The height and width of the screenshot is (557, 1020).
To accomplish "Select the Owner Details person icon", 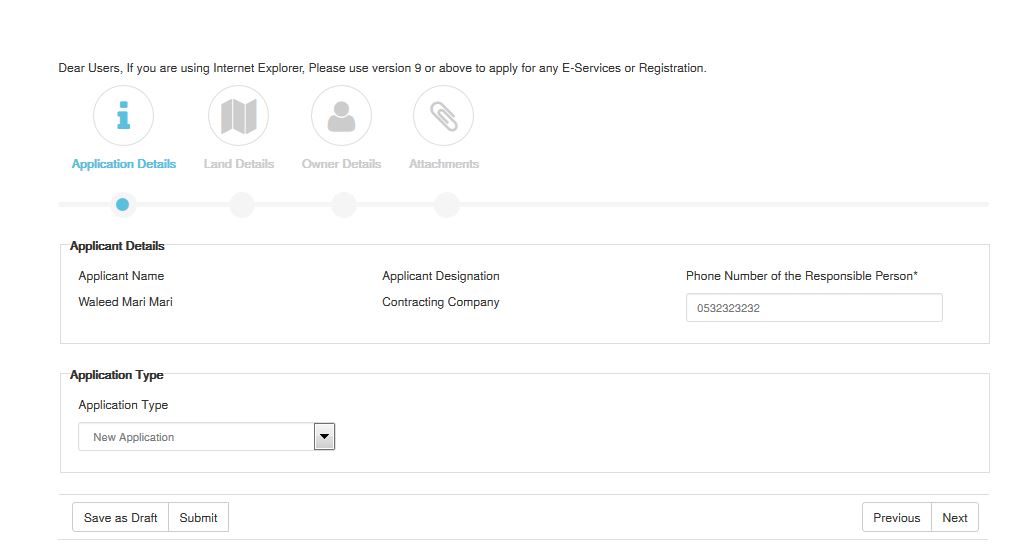I will click(x=342, y=116).
